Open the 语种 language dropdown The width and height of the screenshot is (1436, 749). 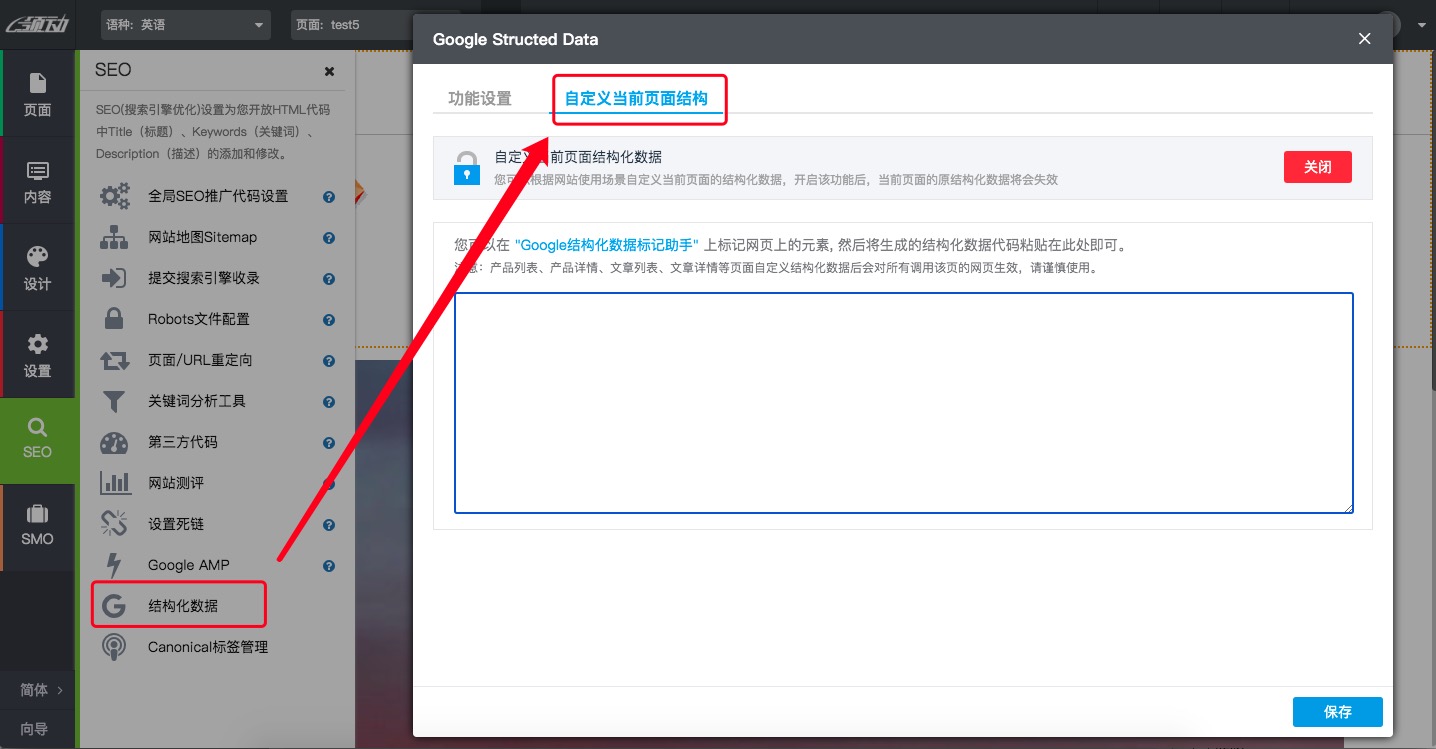185,24
